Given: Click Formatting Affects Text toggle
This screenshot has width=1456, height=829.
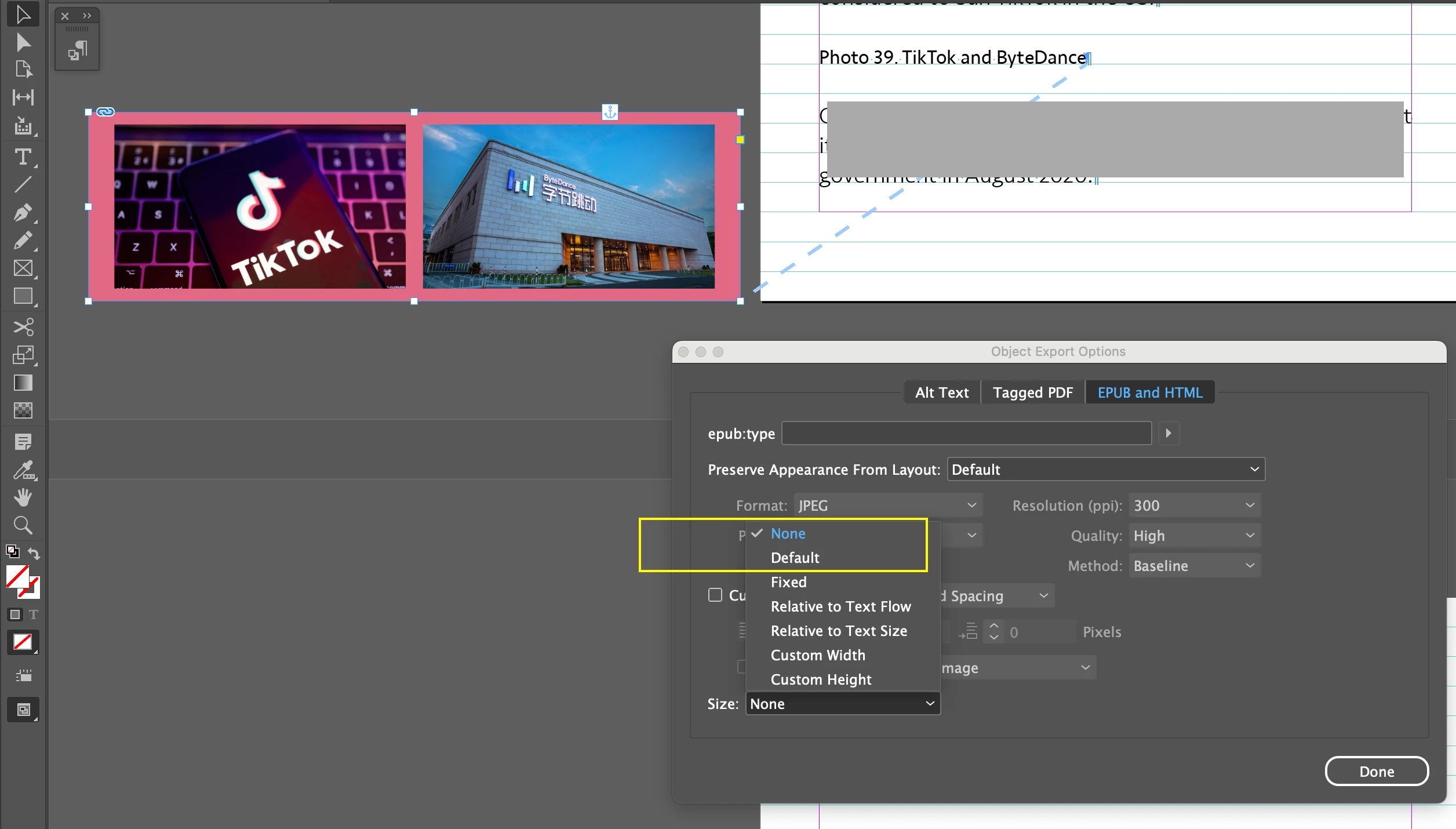Looking at the screenshot, I should click(34, 615).
